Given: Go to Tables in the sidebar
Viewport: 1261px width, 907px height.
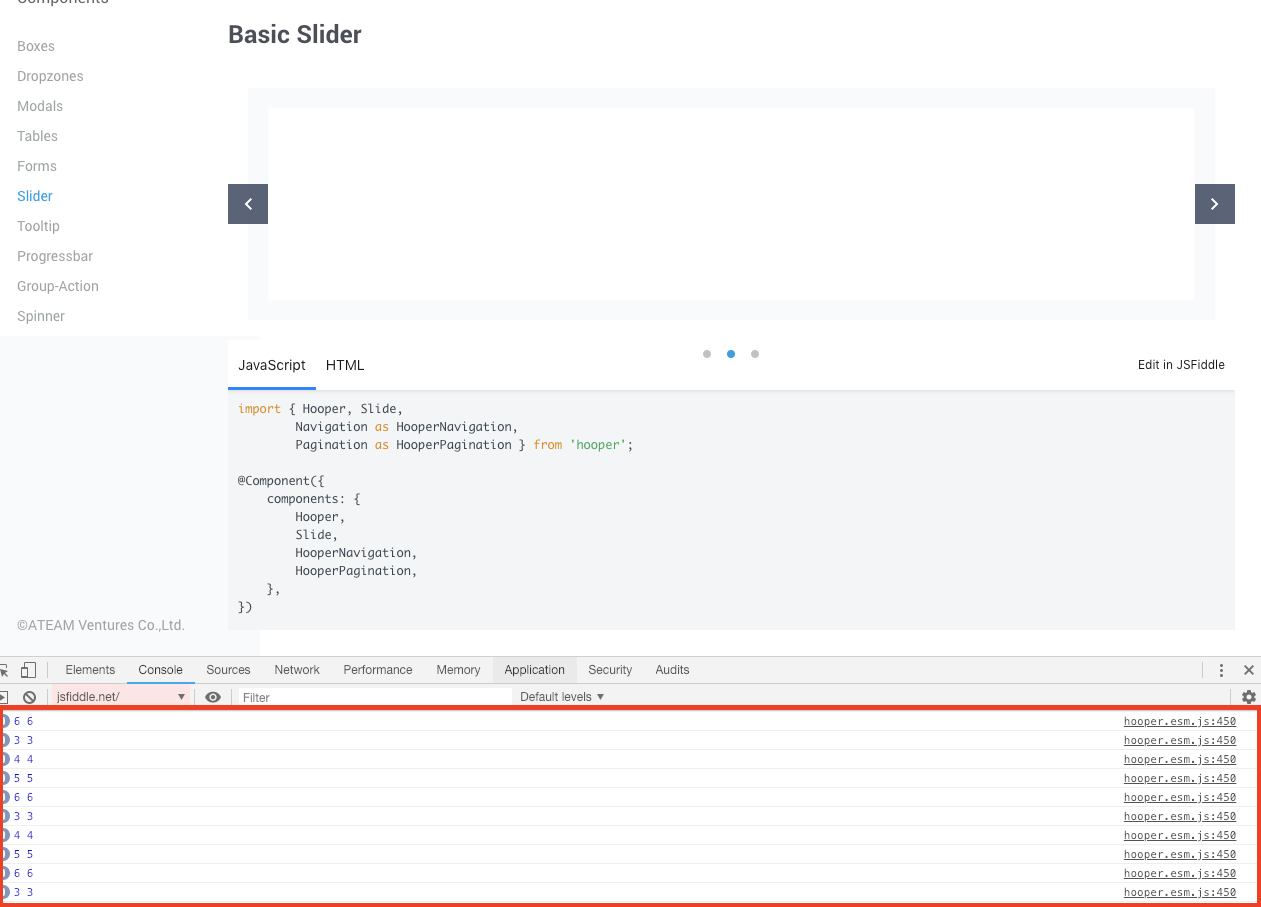Looking at the screenshot, I should [x=37, y=136].
